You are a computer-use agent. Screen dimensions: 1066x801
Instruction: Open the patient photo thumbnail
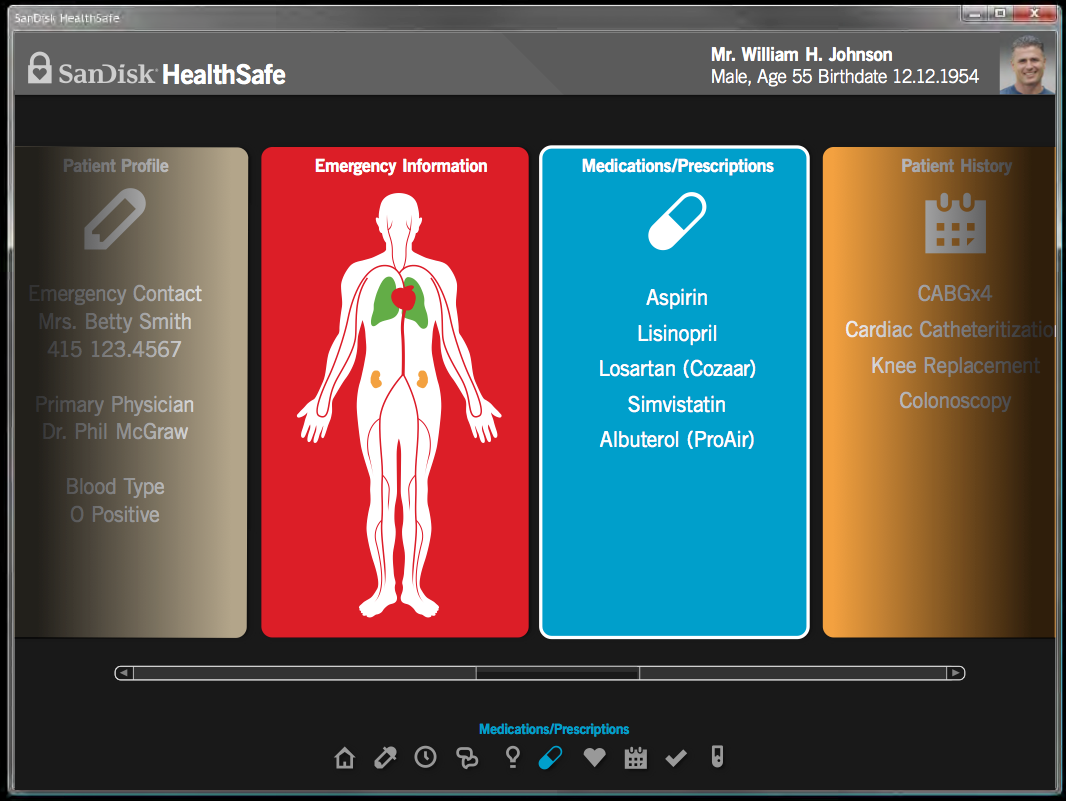tap(1027, 64)
